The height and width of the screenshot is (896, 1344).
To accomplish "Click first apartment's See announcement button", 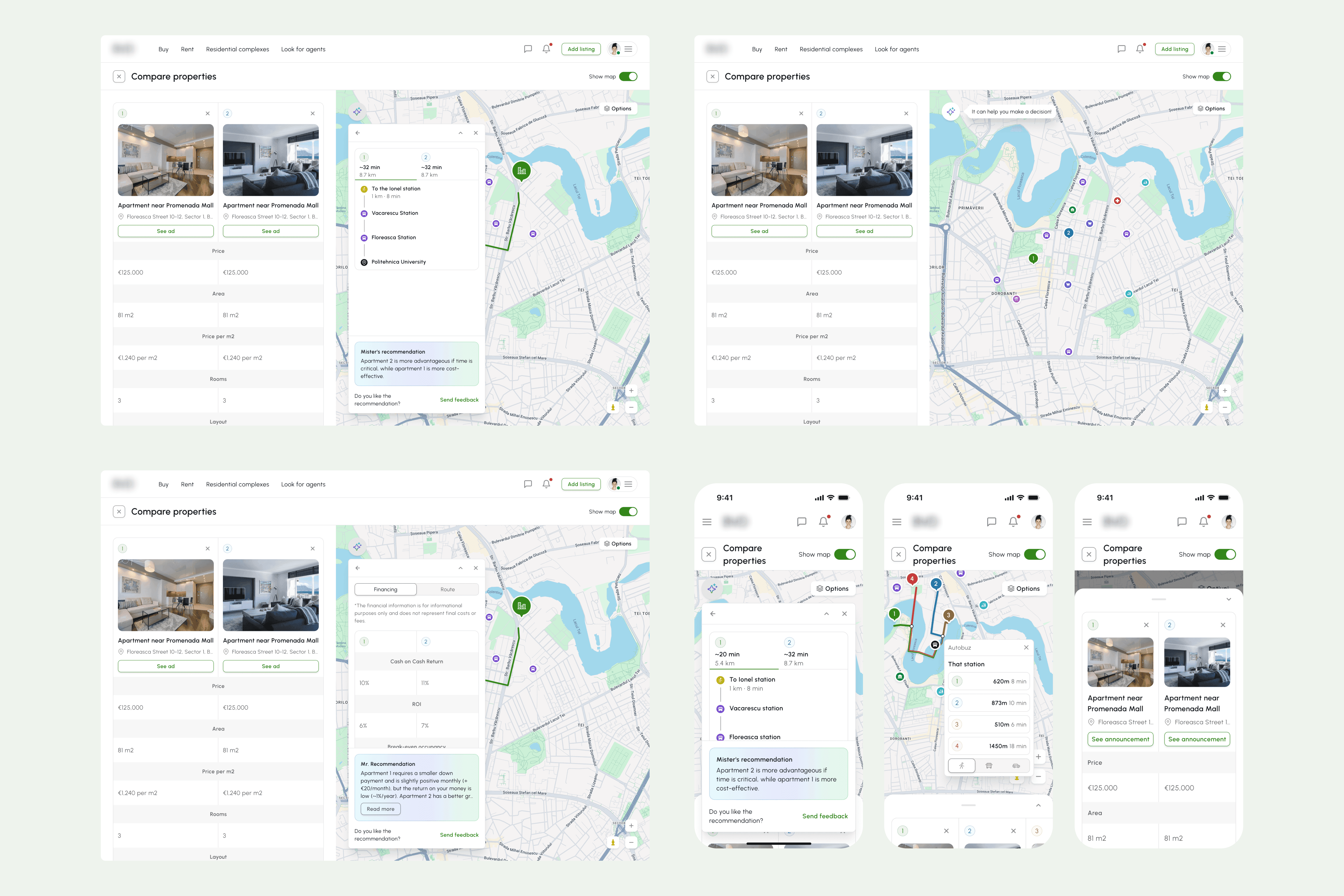I will coord(1120,739).
